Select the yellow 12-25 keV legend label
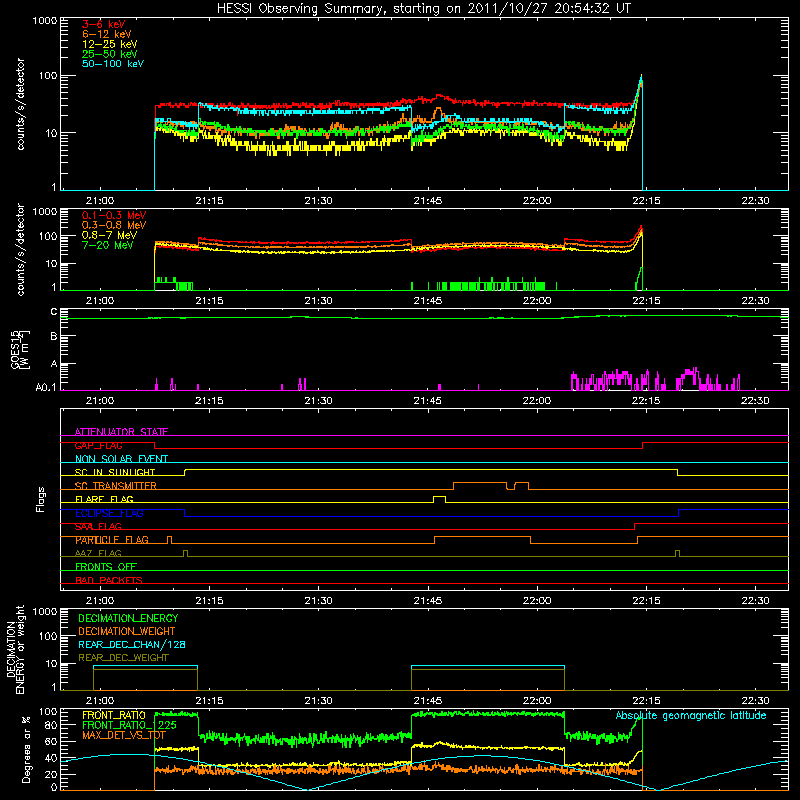 point(110,44)
